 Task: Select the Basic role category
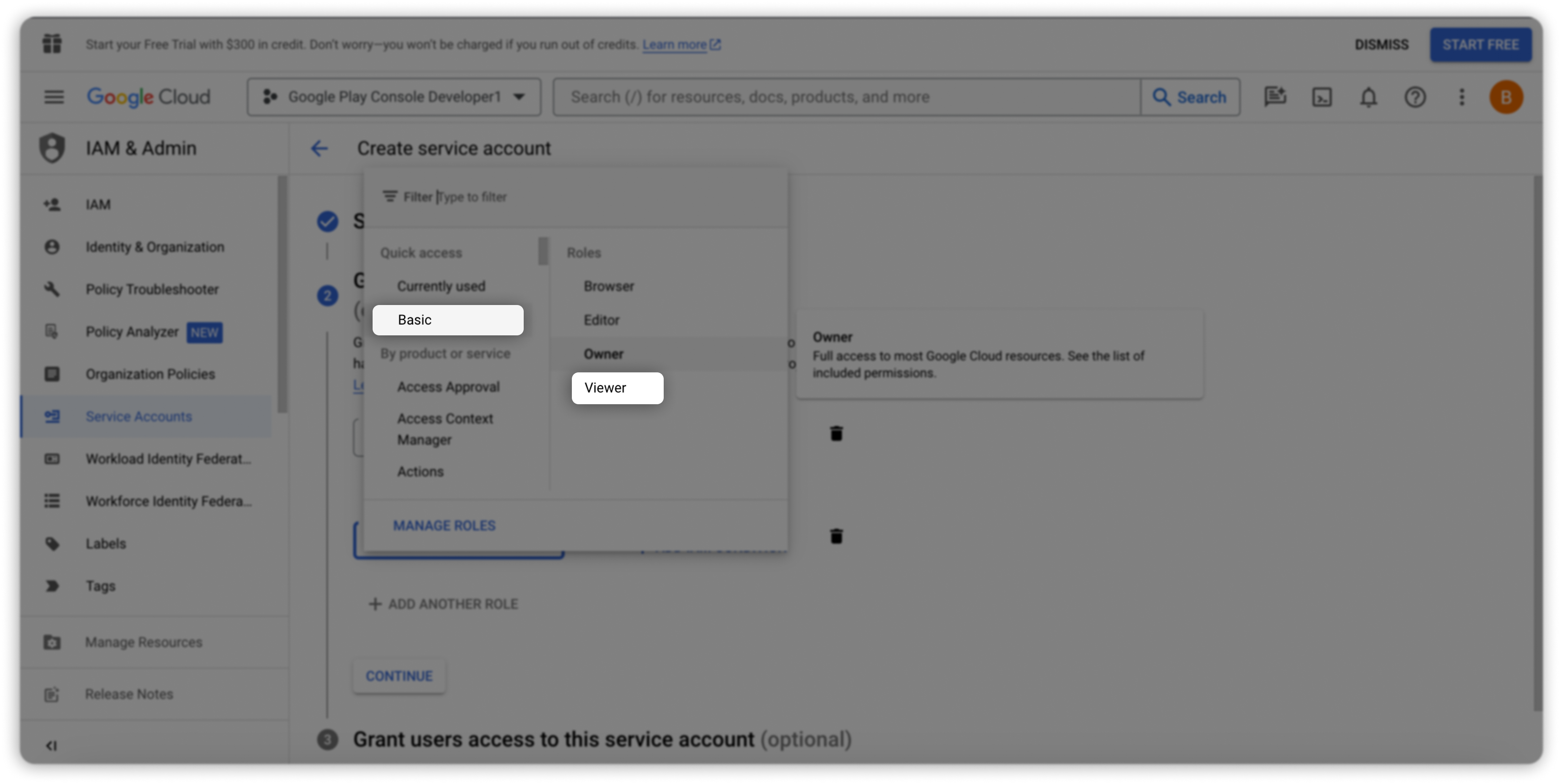click(x=447, y=320)
